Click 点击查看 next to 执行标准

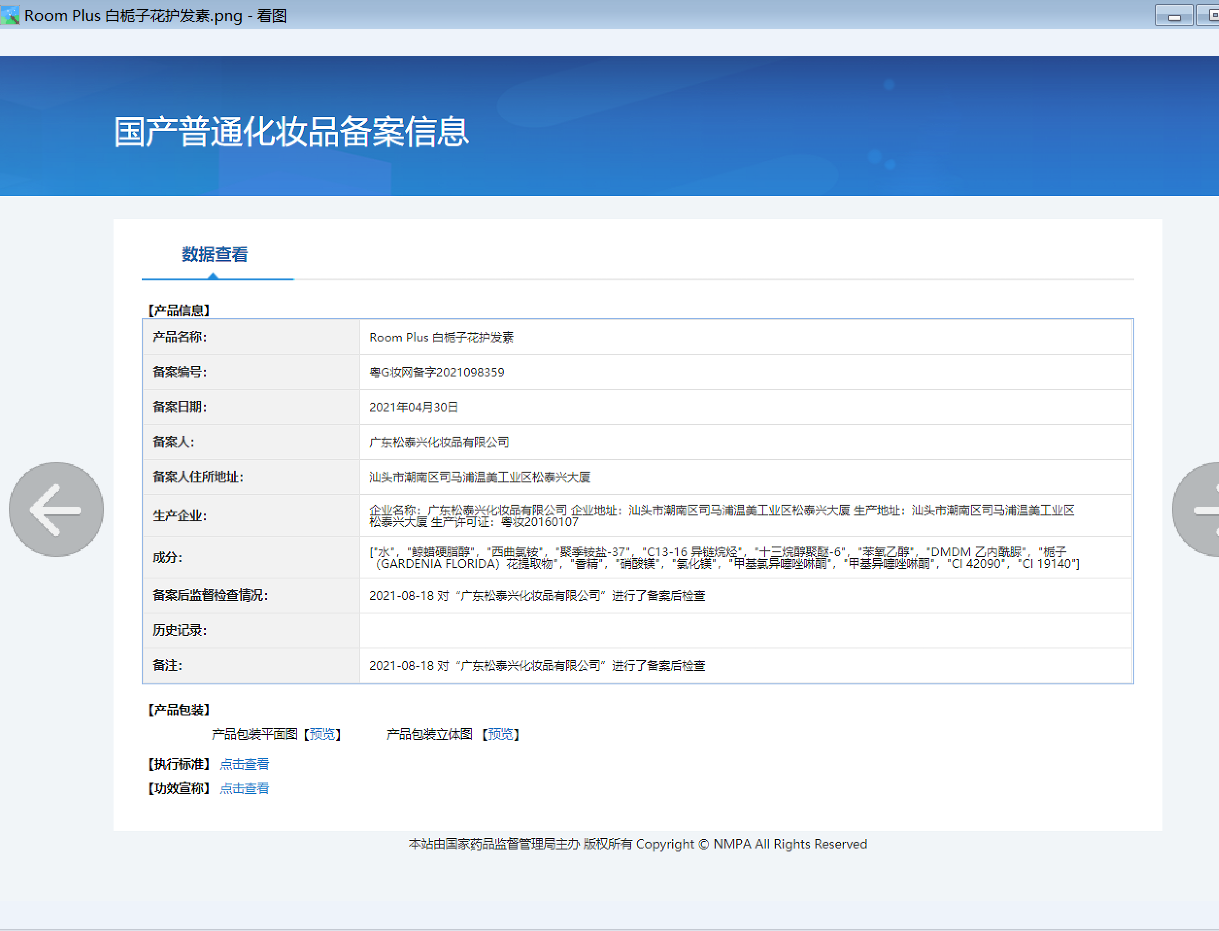244,764
